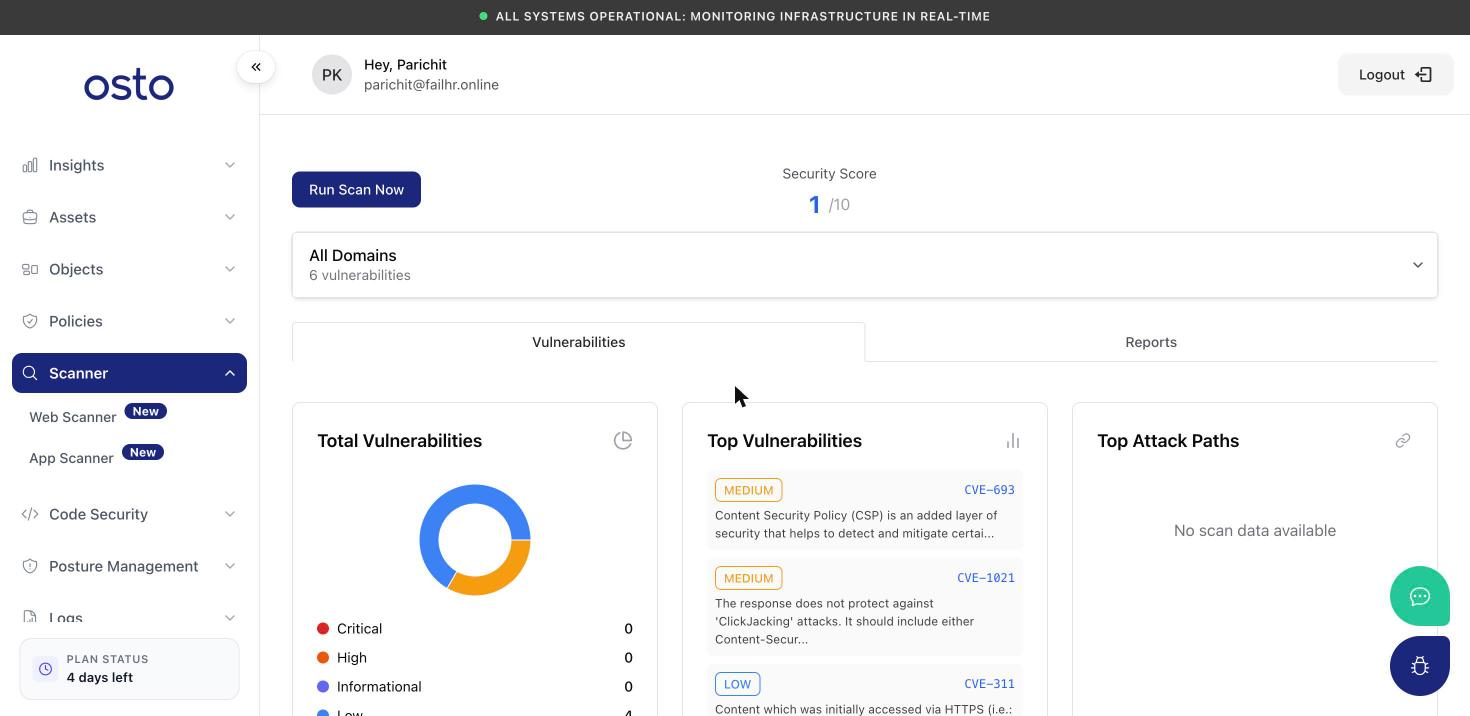Open the bug report floating button

click(x=1420, y=666)
